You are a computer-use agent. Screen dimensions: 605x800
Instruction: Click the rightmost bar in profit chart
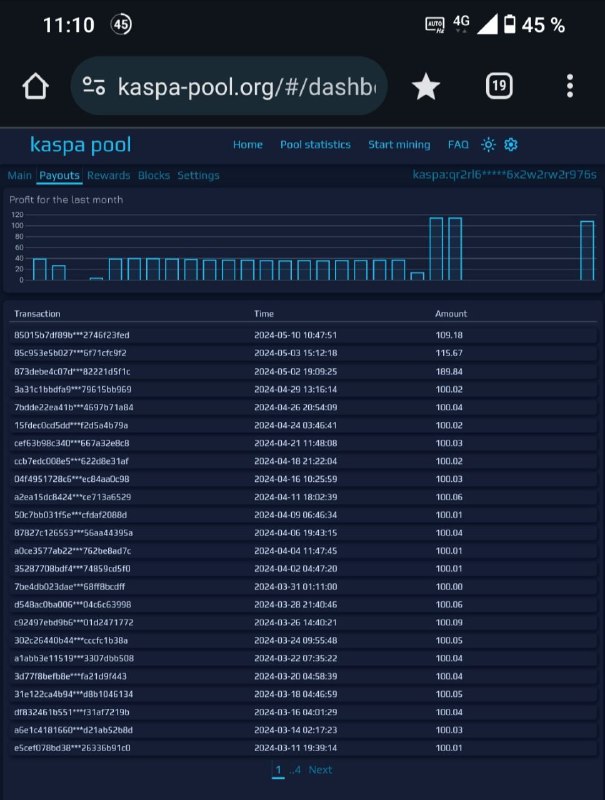(x=587, y=250)
